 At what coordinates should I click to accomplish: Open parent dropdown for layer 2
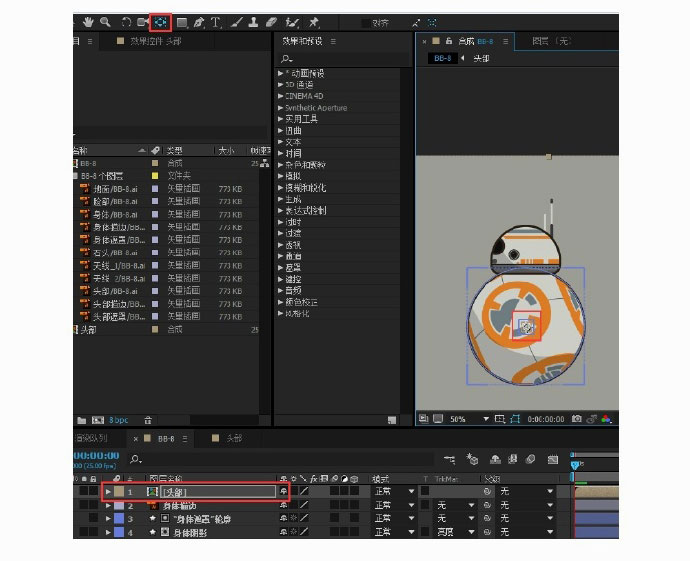click(526, 506)
